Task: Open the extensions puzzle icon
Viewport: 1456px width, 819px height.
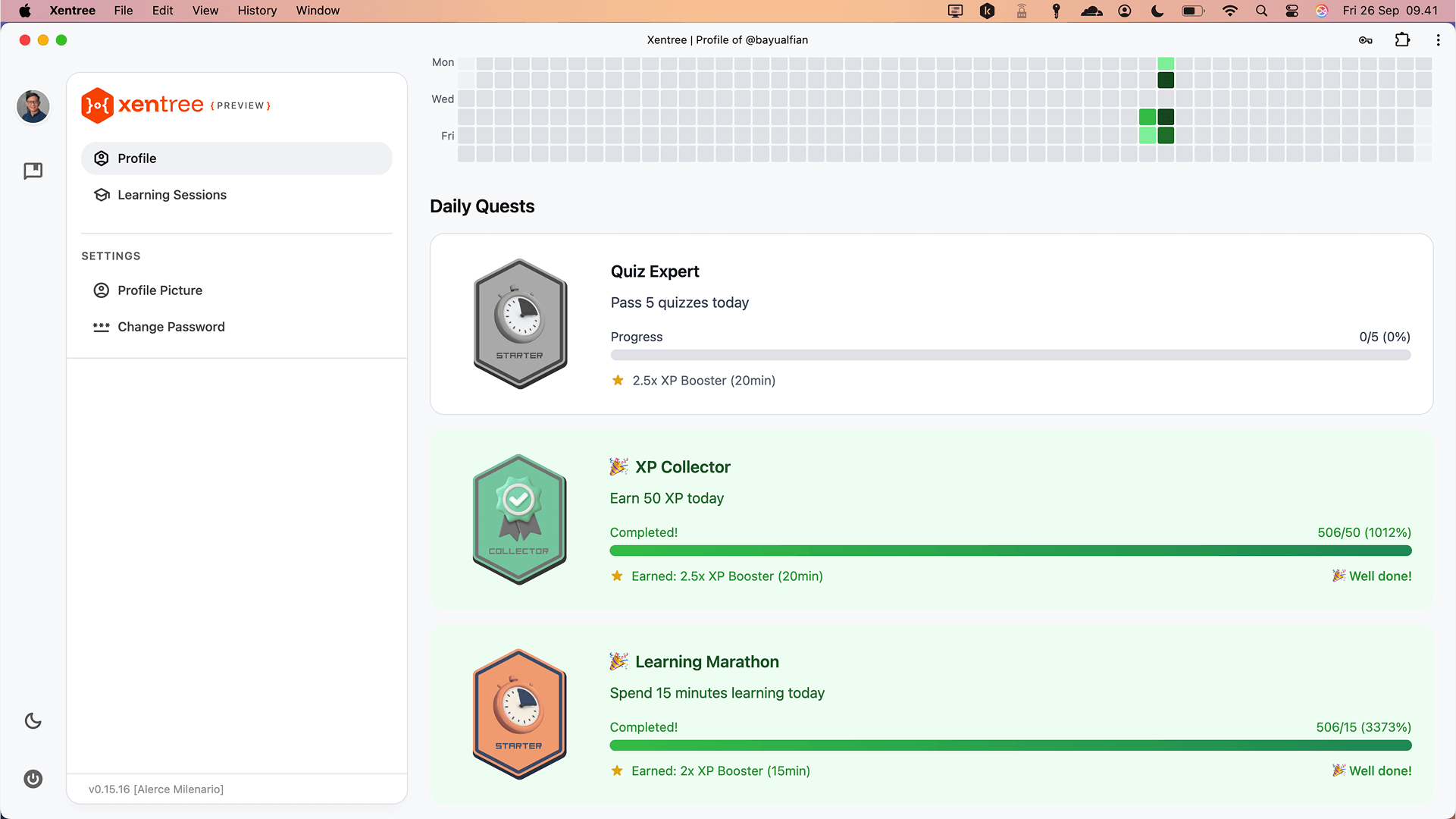Action: pos(1402,40)
